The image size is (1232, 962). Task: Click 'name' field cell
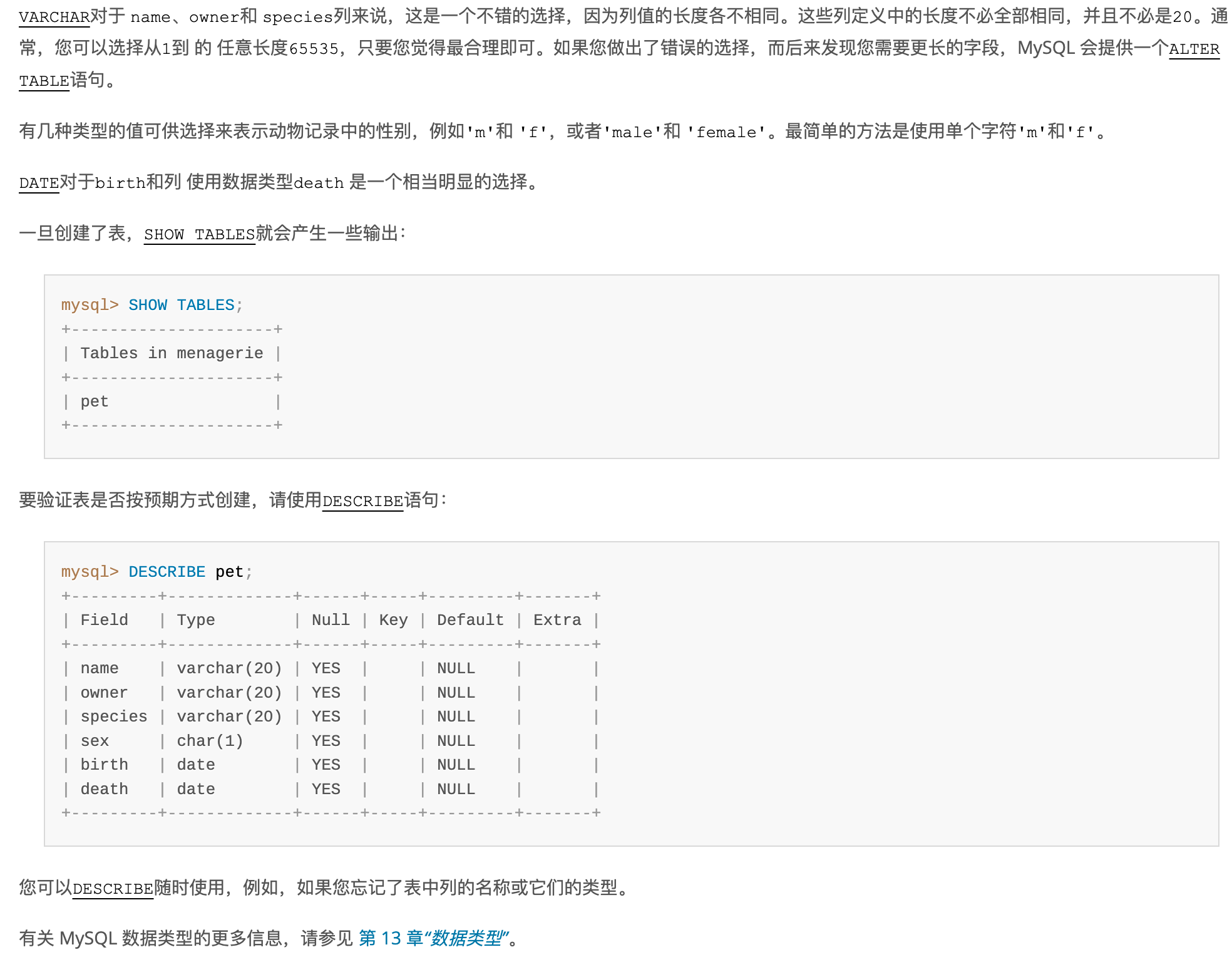tap(100, 668)
